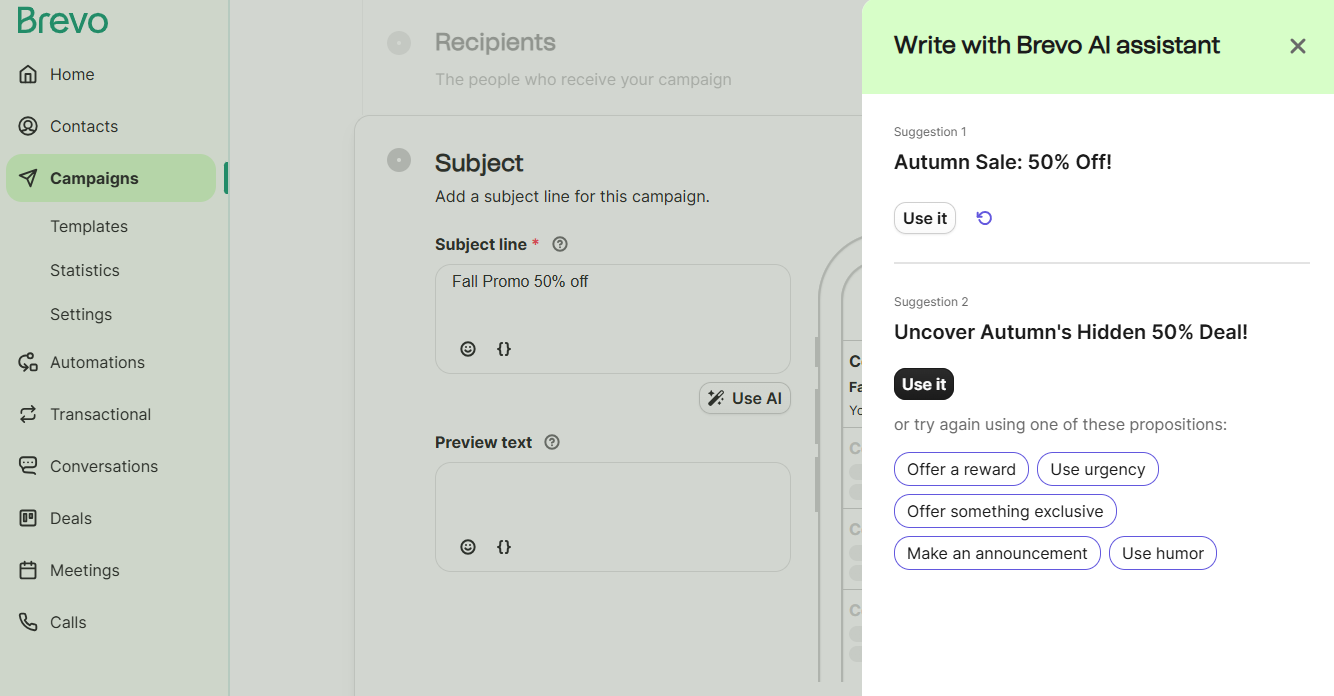The image size is (1334, 696).
Task: Click the Brevo logo
Action: (x=63, y=20)
